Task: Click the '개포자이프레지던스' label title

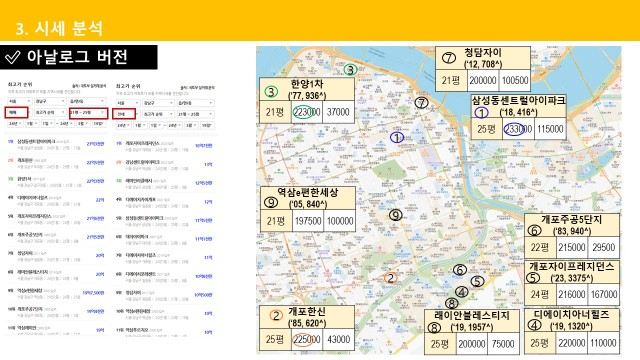Action: [x=571, y=267]
